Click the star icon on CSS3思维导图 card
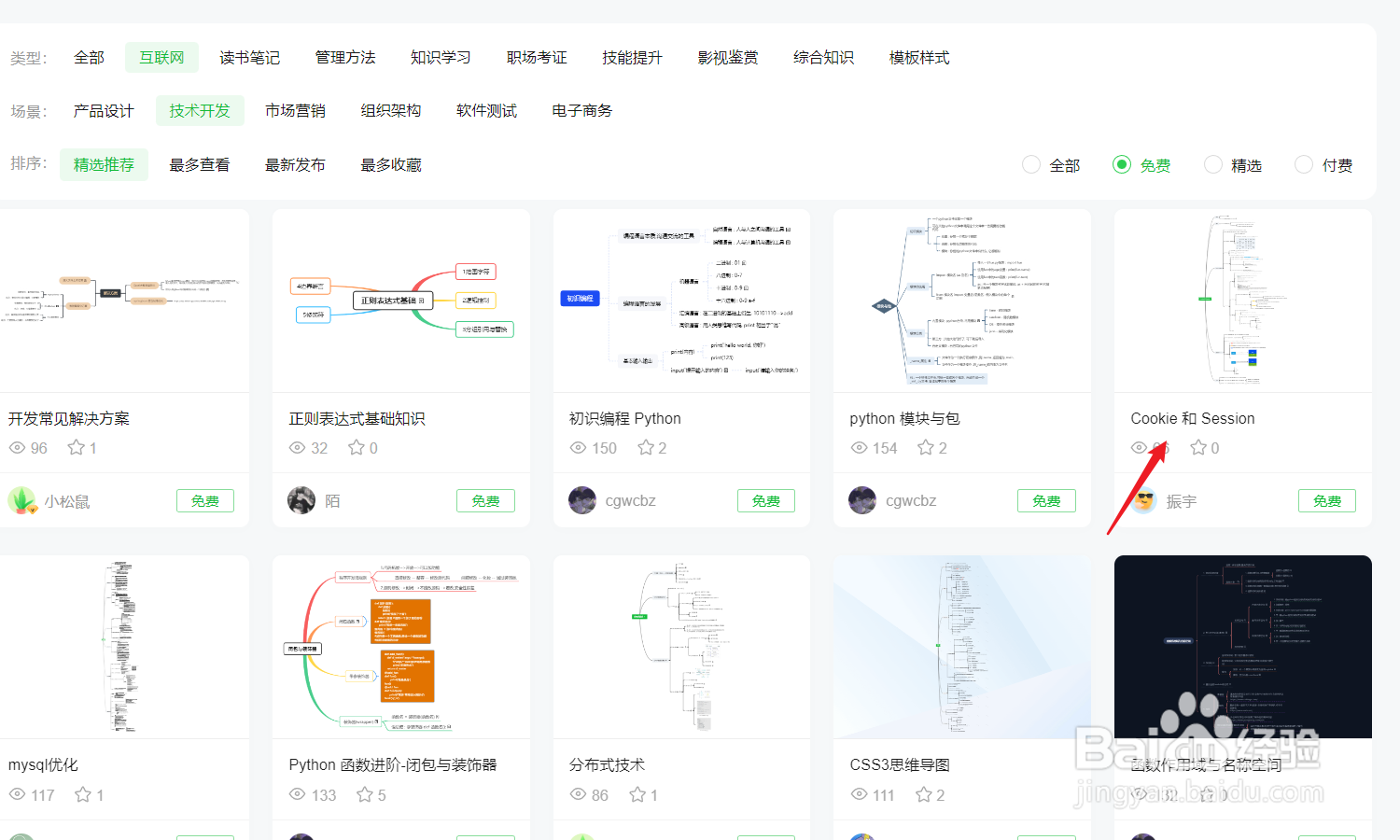1400x840 pixels. 922,794
